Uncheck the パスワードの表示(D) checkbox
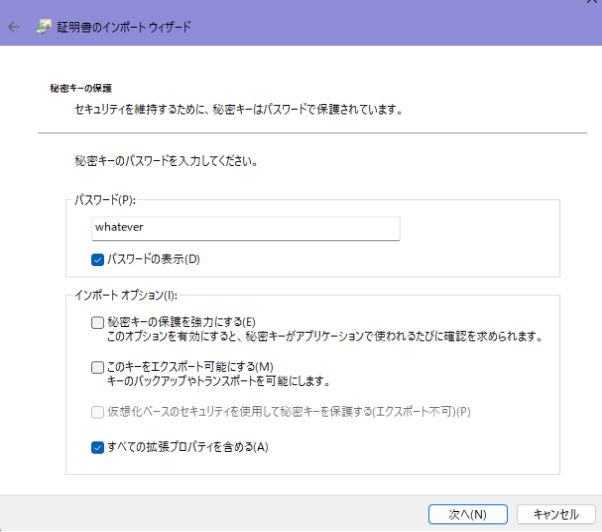Screen dimensions: 602x532 coord(98,260)
